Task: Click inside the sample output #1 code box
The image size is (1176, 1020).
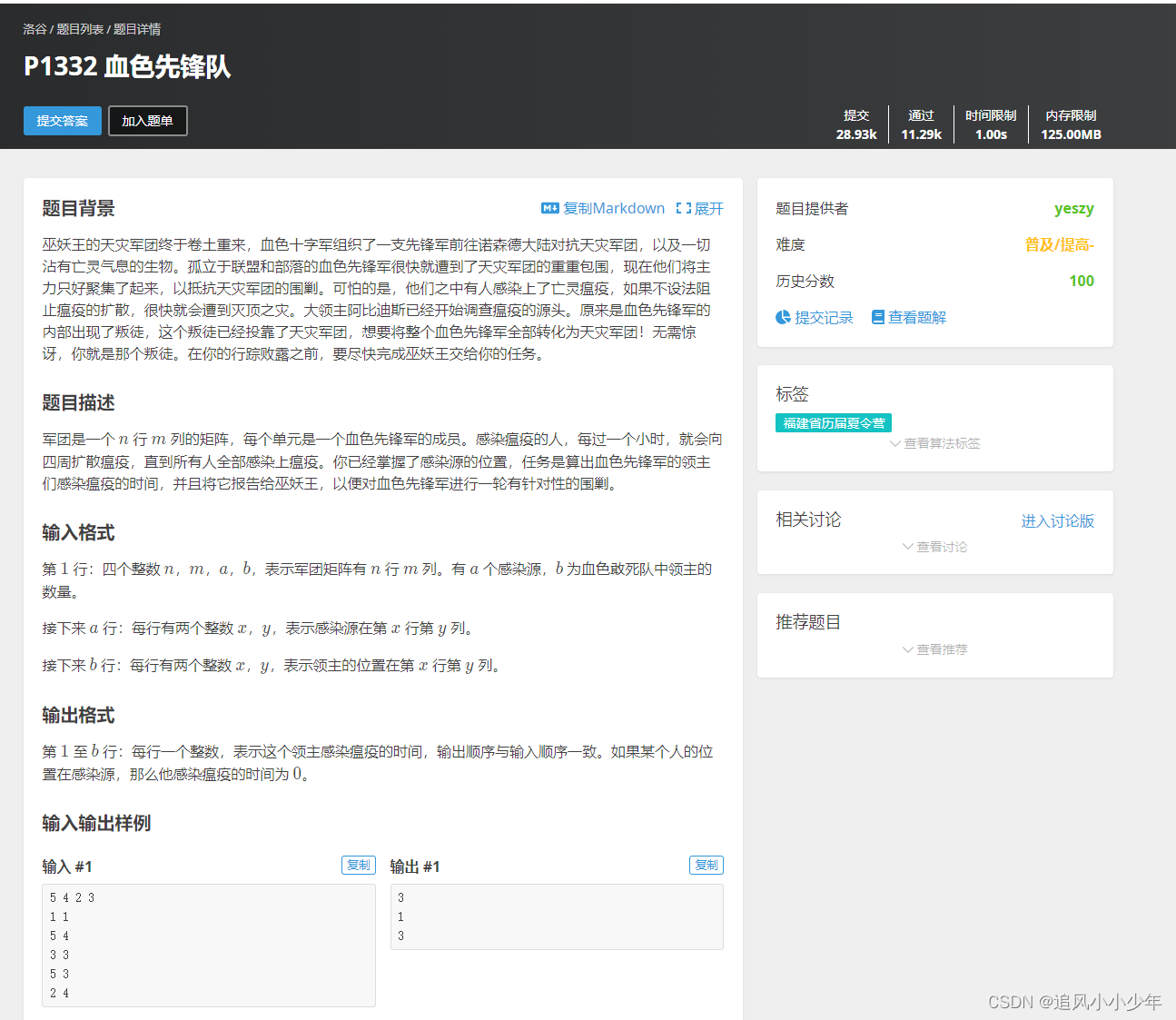Action: (x=557, y=916)
